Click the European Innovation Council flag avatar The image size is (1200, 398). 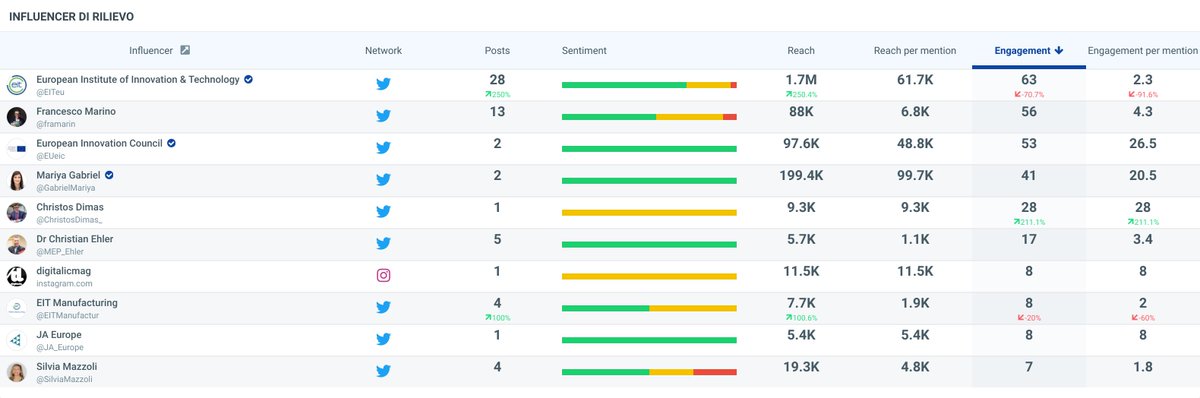(x=16, y=148)
